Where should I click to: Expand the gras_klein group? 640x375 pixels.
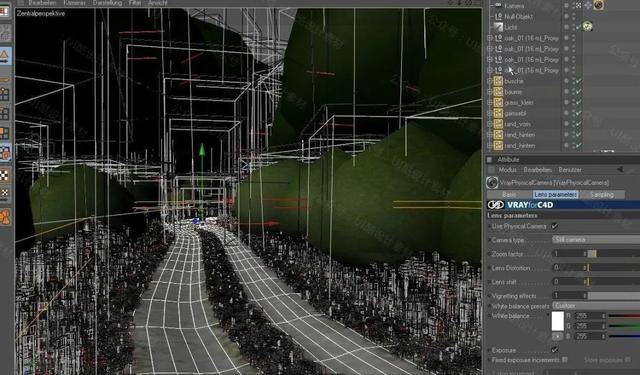[x=490, y=102]
